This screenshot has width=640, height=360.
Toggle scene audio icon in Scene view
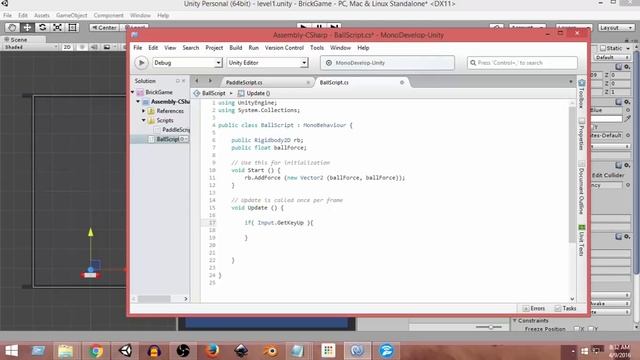94,47
